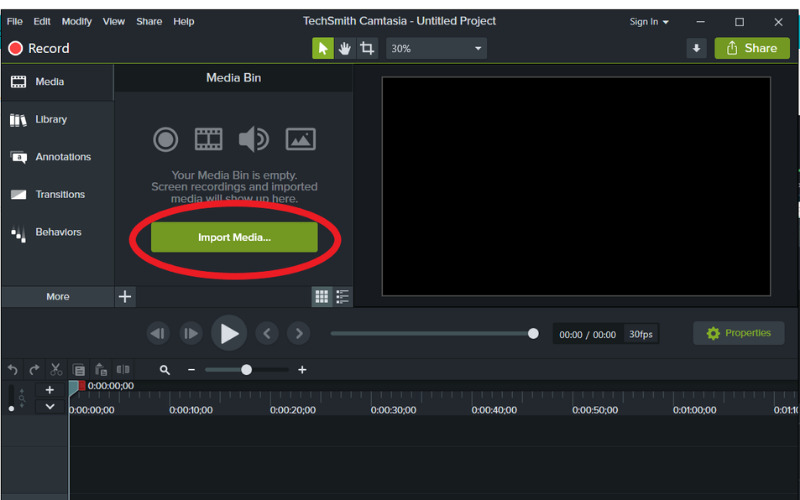
Task: Open the 30% canvas zoom dropdown
Action: click(436, 48)
